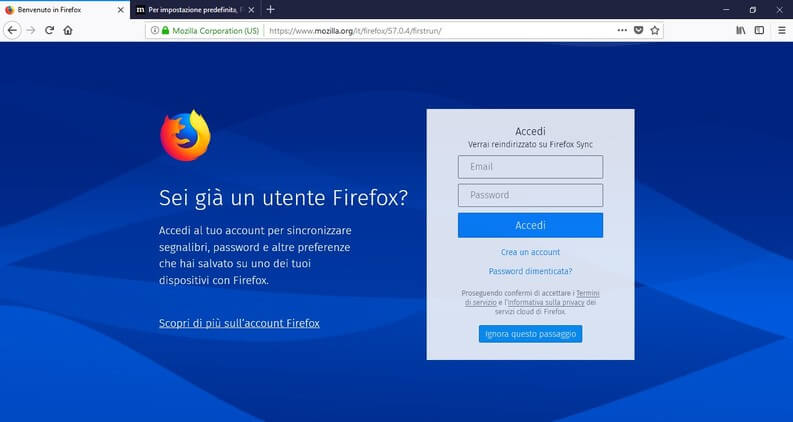The height and width of the screenshot is (422, 793).
Task: Go back using the back arrow button
Action: pos(12,30)
